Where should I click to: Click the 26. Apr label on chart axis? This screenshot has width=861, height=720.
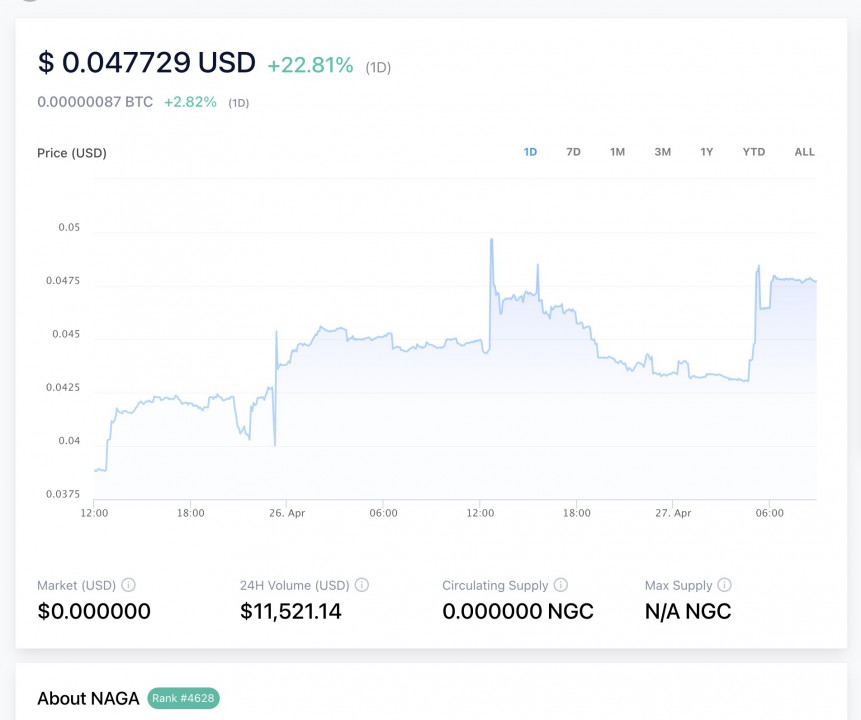click(288, 513)
